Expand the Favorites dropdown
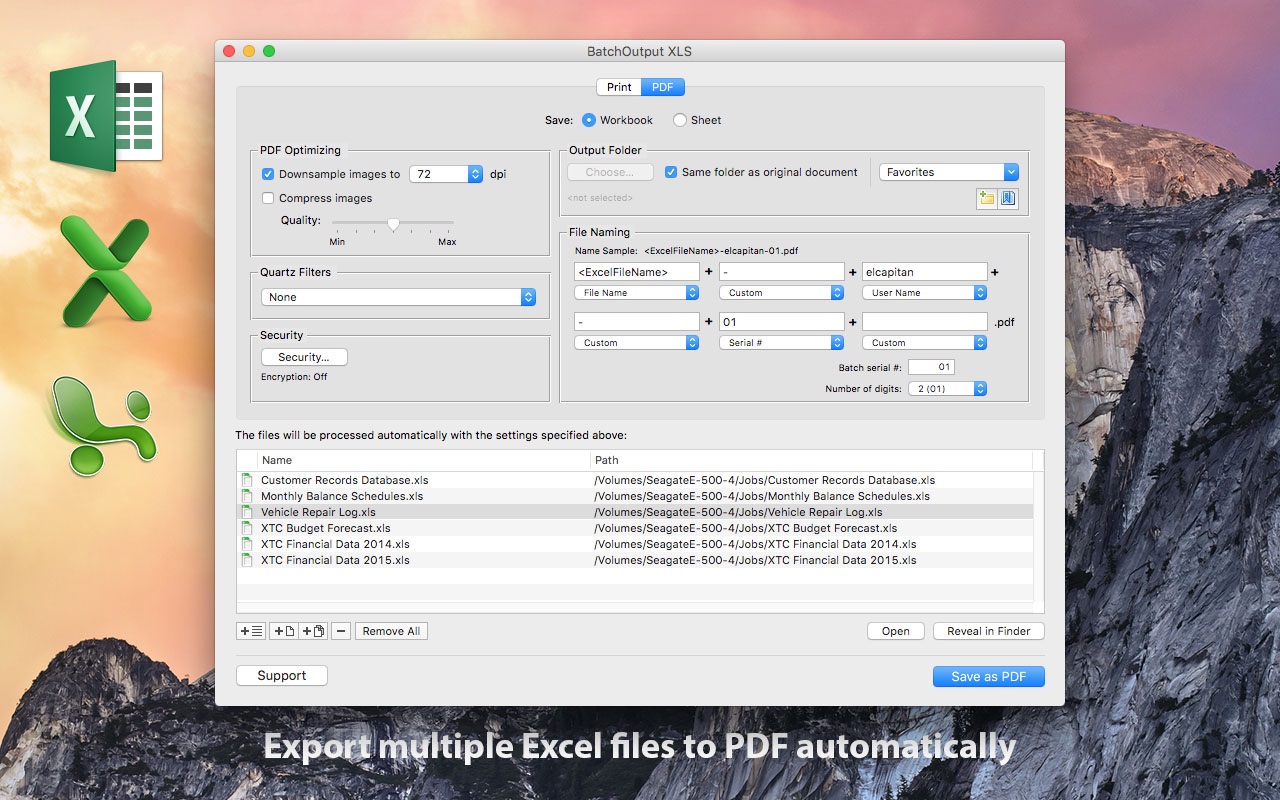 [948, 172]
